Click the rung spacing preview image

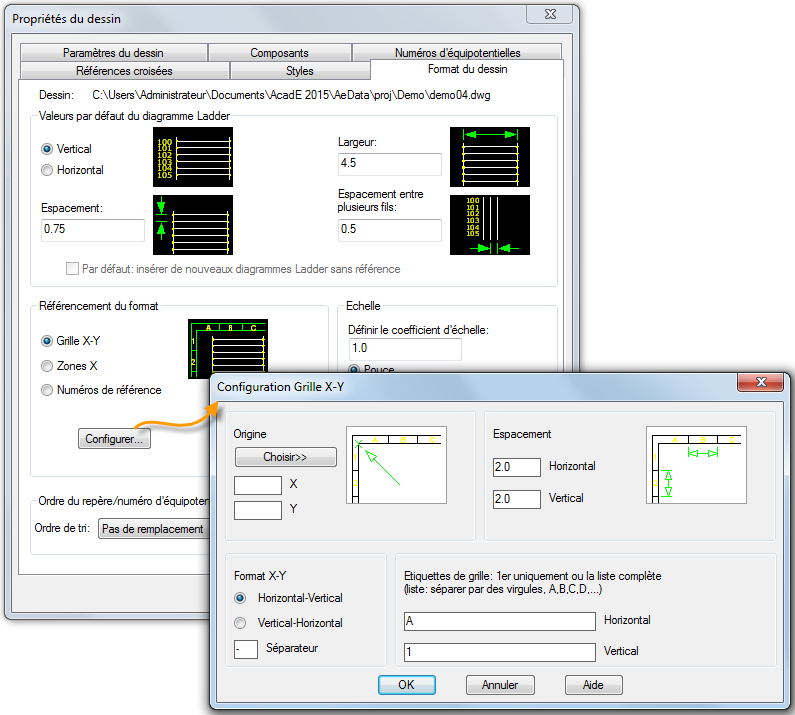click(x=193, y=225)
